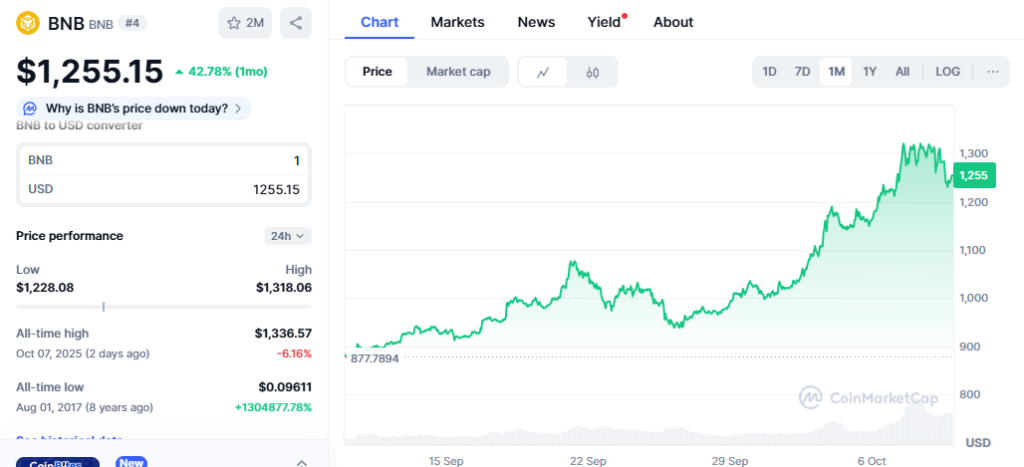Viewport: 1024px width, 467px height.
Task: Open the Markets tab
Action: [x=457, y=22]
